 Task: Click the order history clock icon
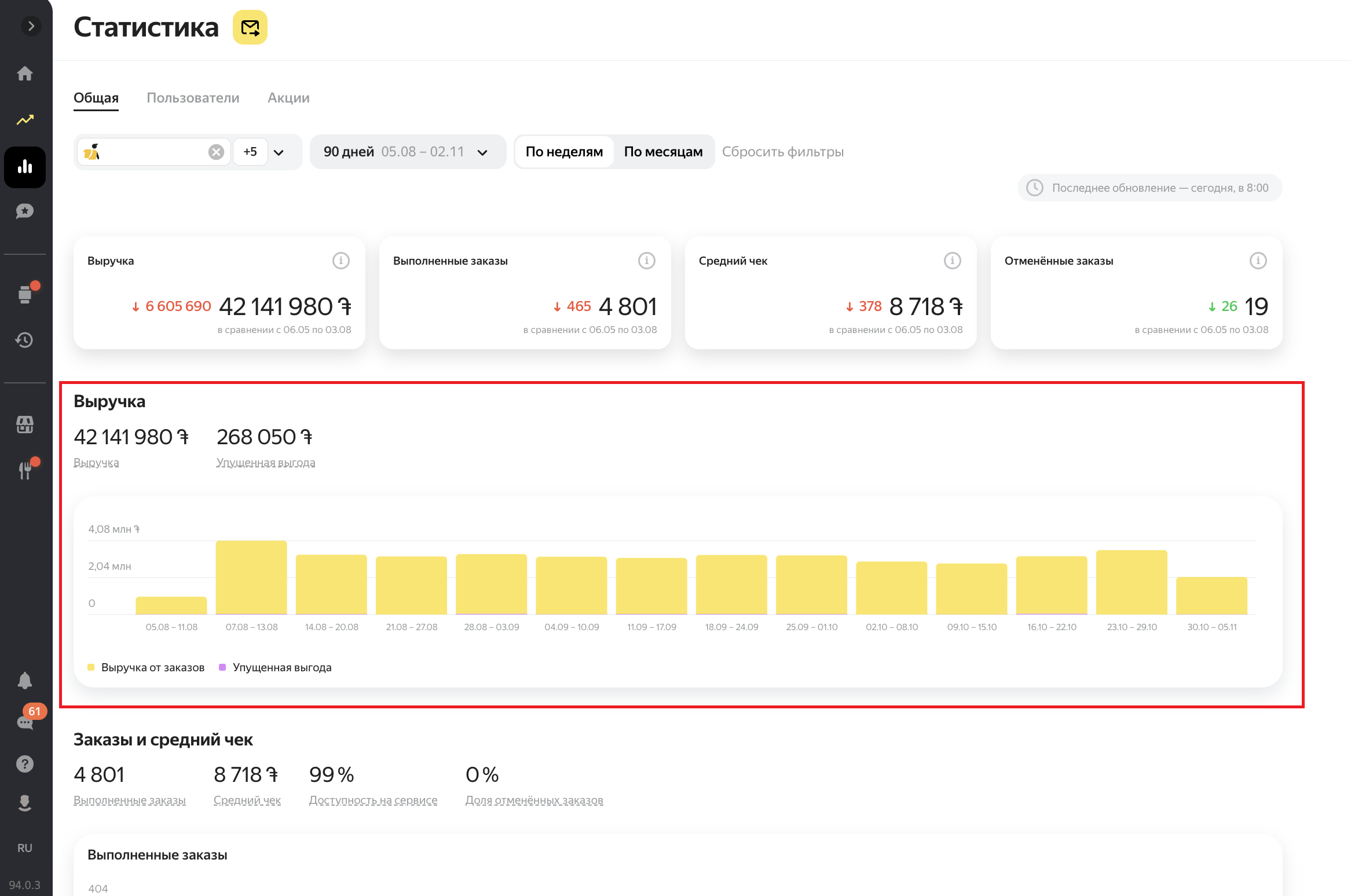pyautogui.click(x=25, y=340)
